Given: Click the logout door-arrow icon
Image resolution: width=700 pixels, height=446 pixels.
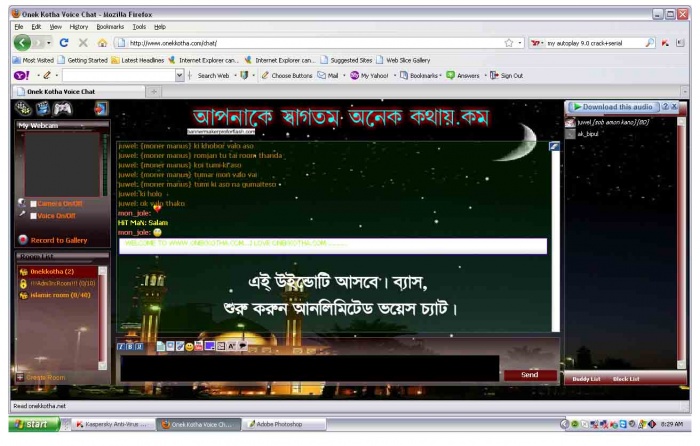Looking at the screenshot, I should click(x=100, y=108).
